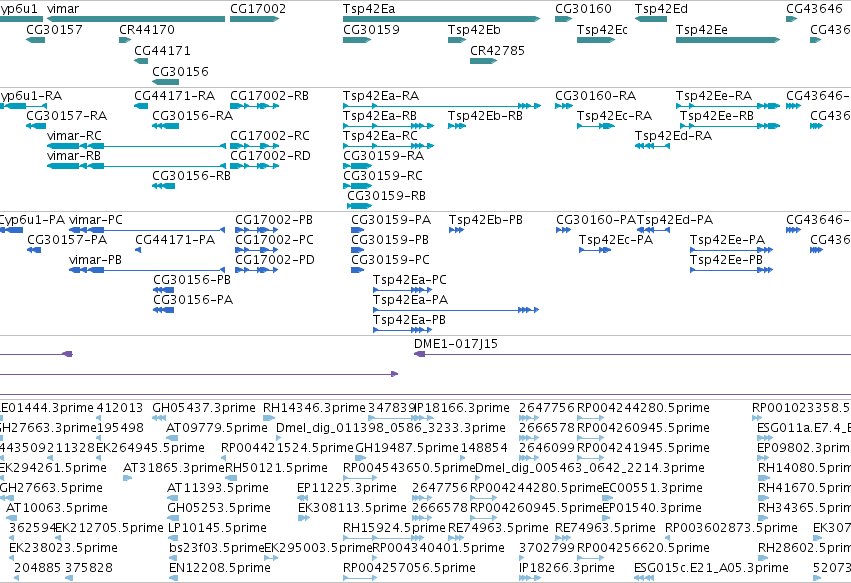The height and width of the screenshot is (583, 851).
Task: Click the vimar-PB protein feature
Action: click(x=147, y=270)
